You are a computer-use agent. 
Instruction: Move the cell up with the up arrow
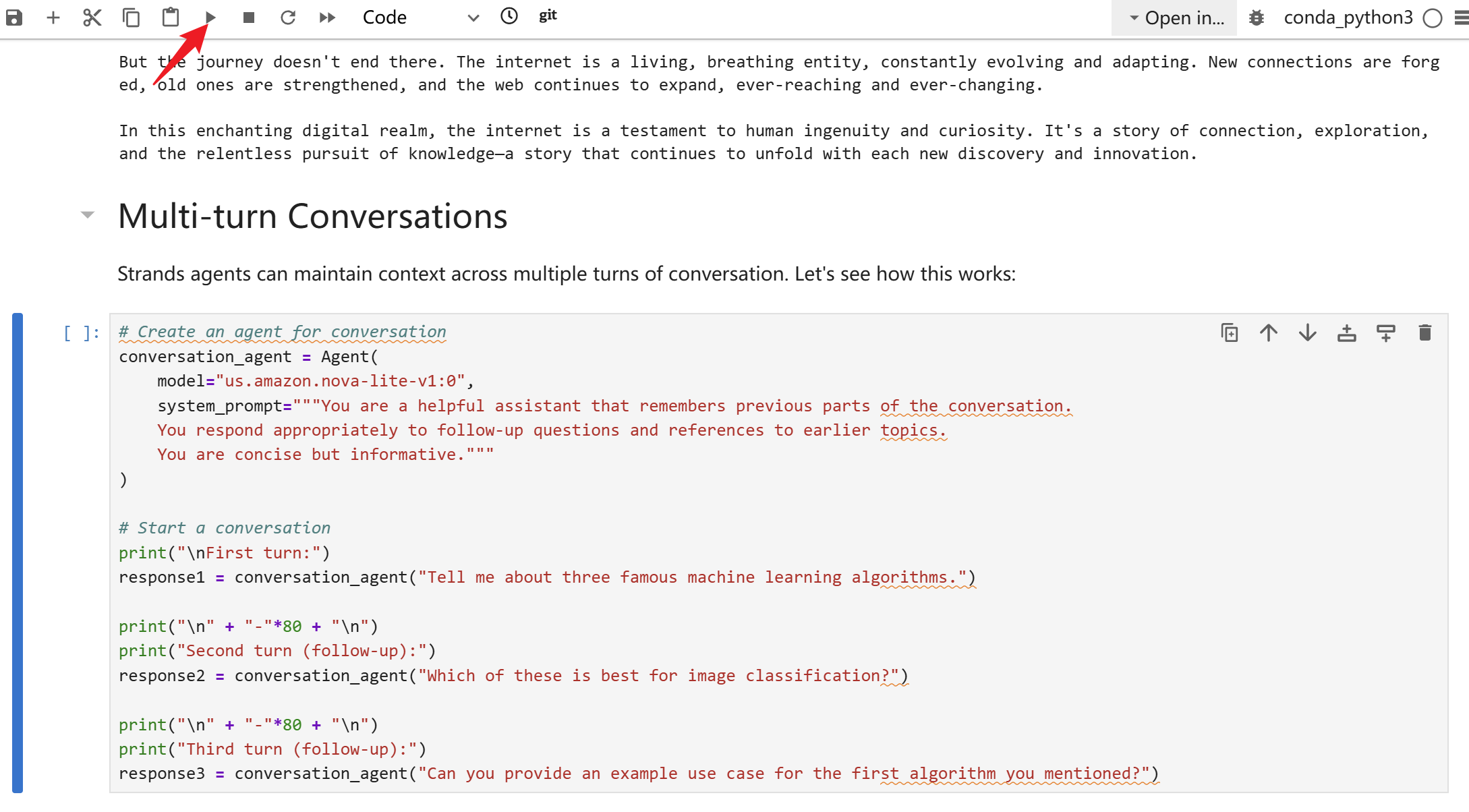pos(1269,332)
